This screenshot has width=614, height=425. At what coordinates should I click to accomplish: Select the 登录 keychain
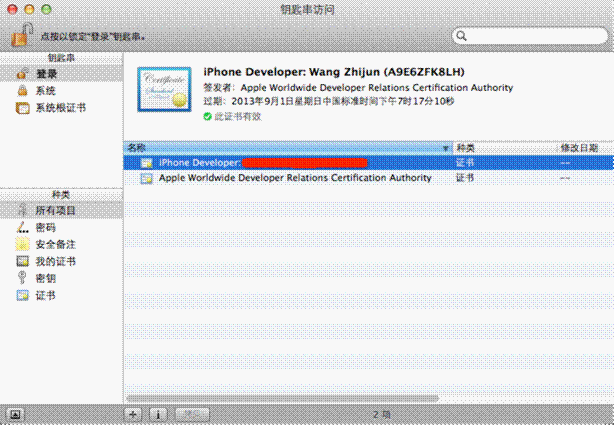(x=61, y=74)
